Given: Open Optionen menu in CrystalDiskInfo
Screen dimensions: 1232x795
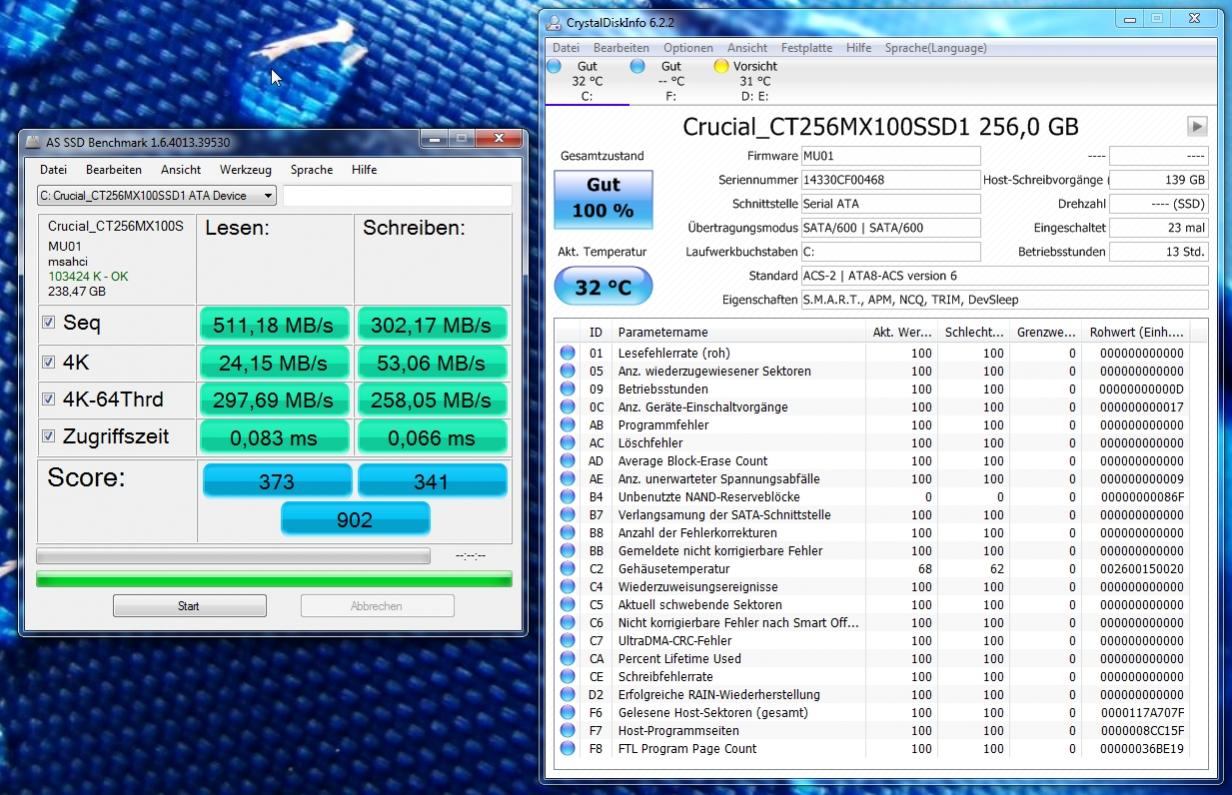Looking at the screenshot, I should tap(688, 48).
